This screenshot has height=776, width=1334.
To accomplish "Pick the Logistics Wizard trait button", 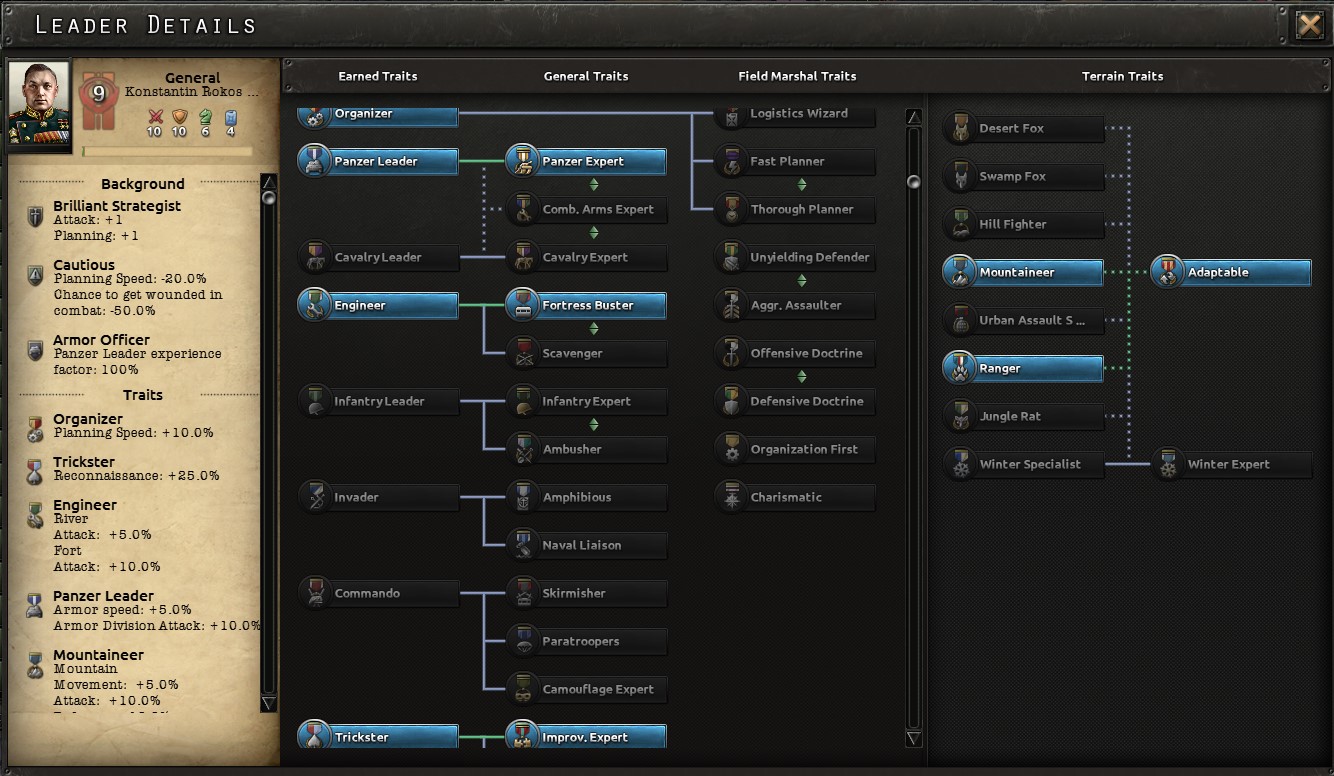I will pyautogui.click(x=797, y=114).
